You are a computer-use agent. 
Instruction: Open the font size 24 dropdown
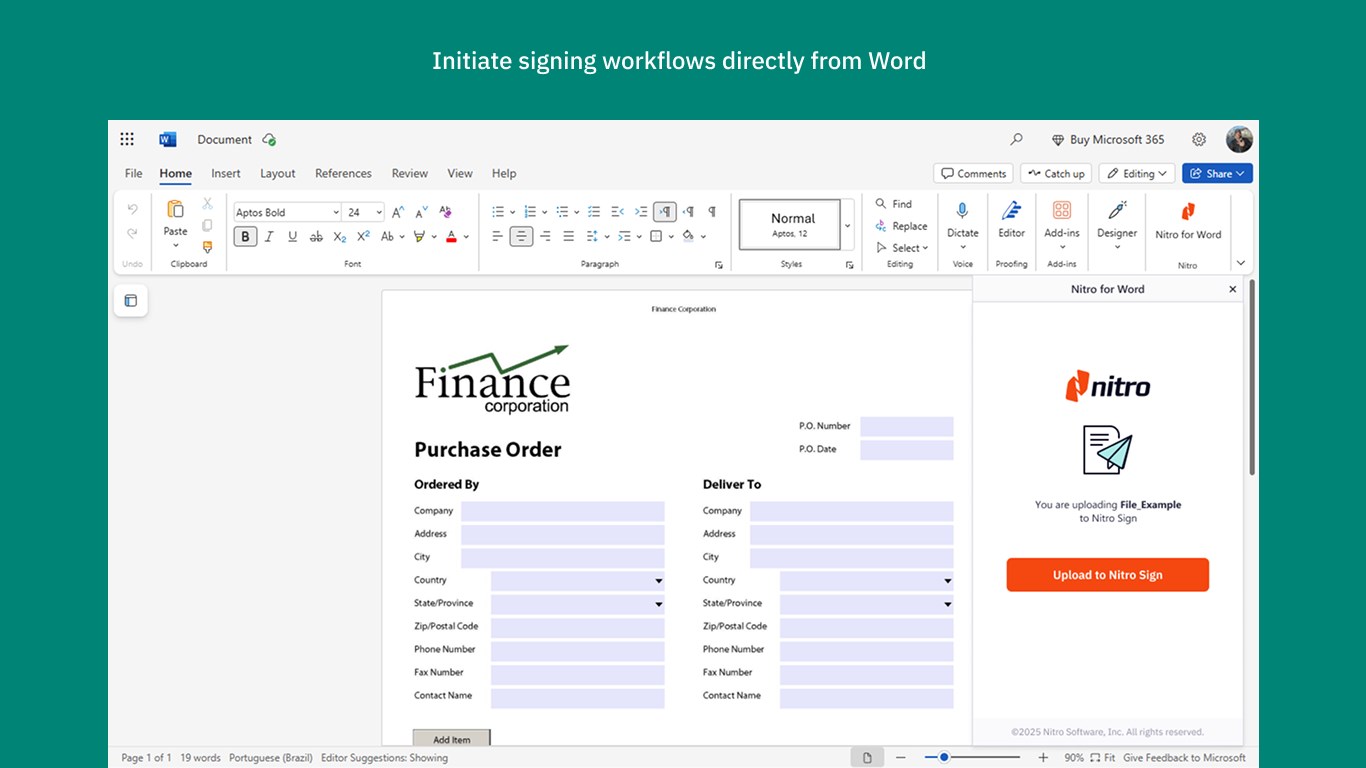coord(378,212)
